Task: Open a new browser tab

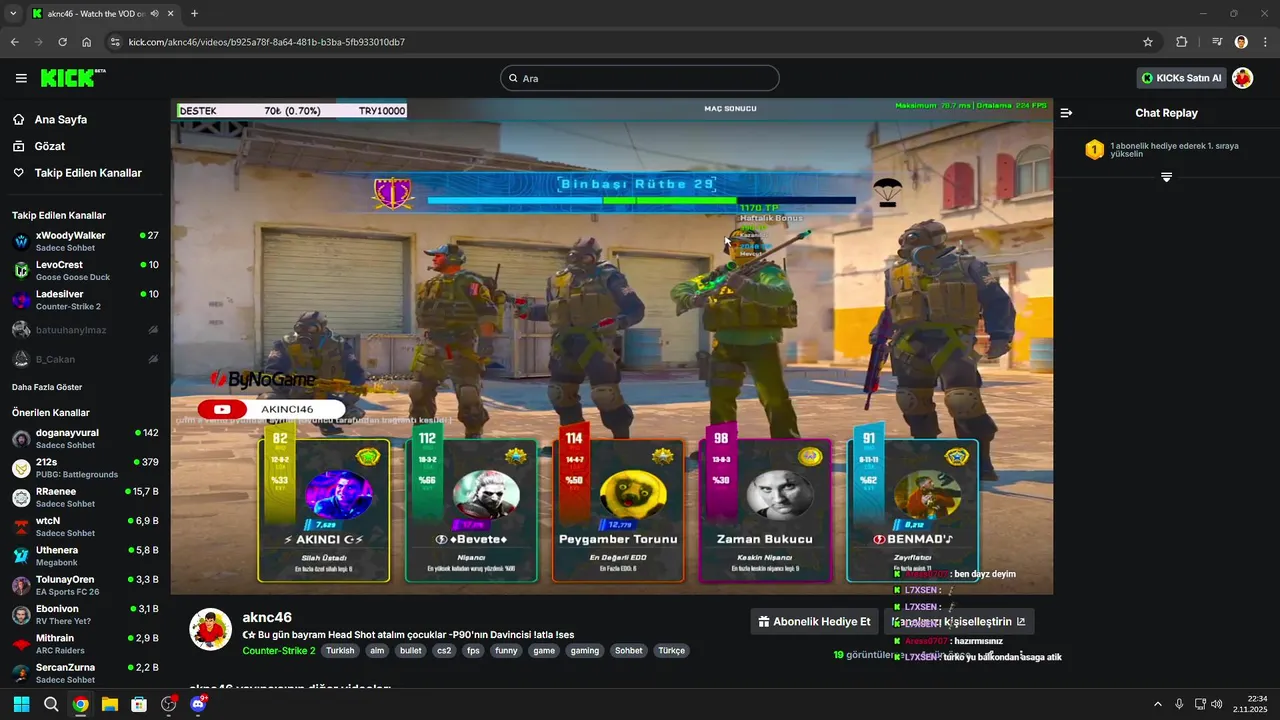Action: point(194,14)
